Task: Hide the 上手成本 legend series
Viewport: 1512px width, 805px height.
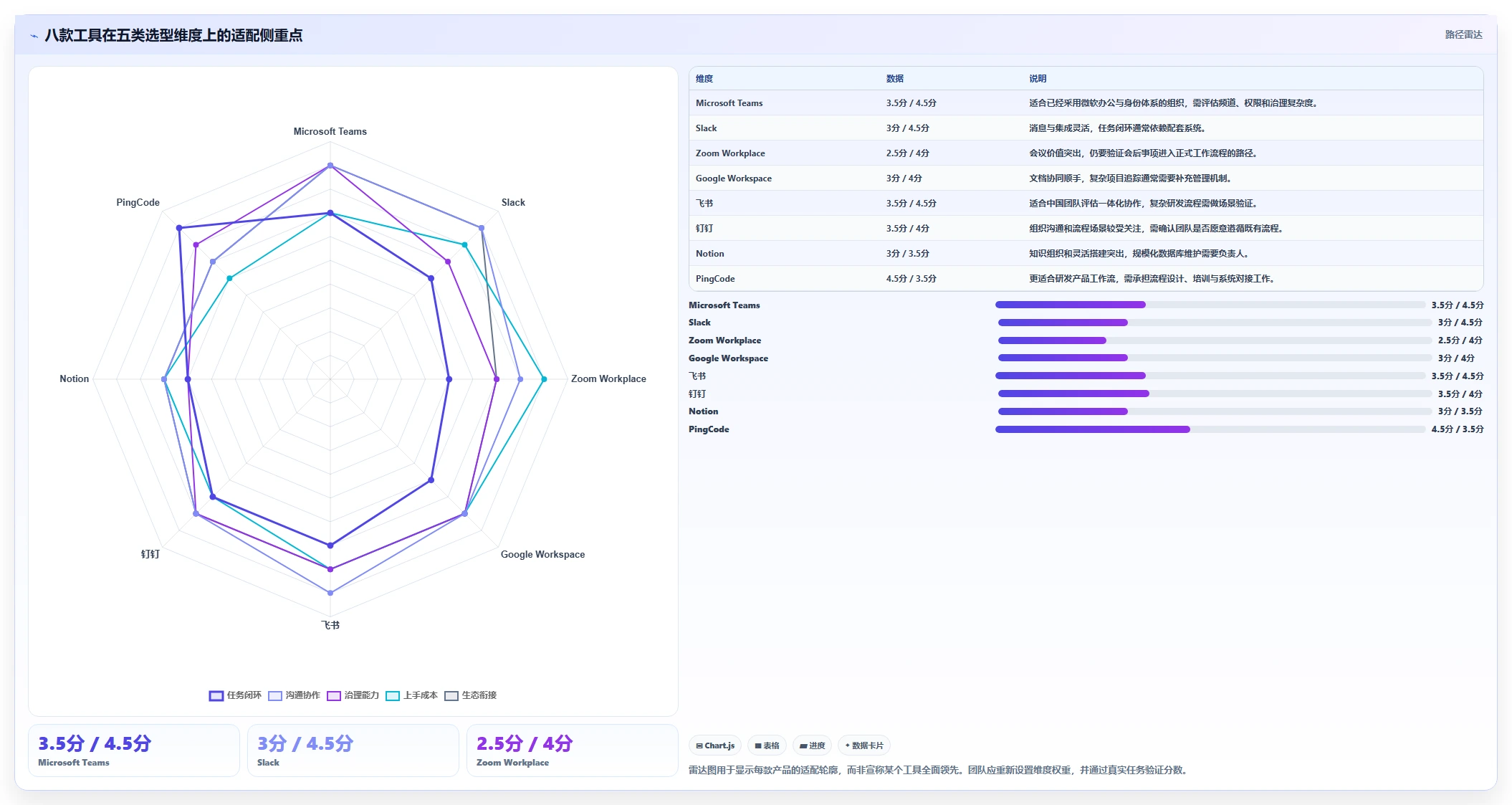Action: (x=411, y=695)
